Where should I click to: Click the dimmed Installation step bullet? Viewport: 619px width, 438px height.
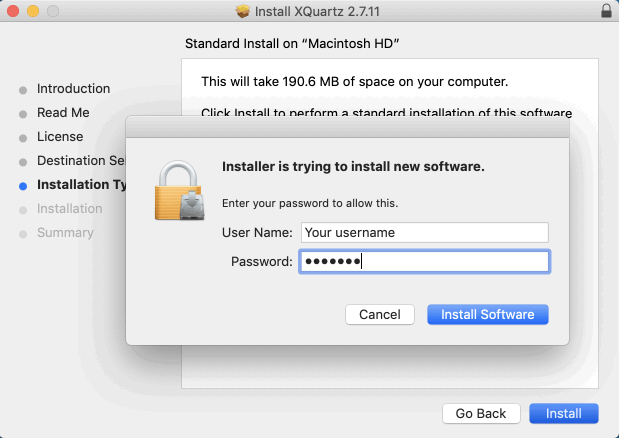coord(23,210)
